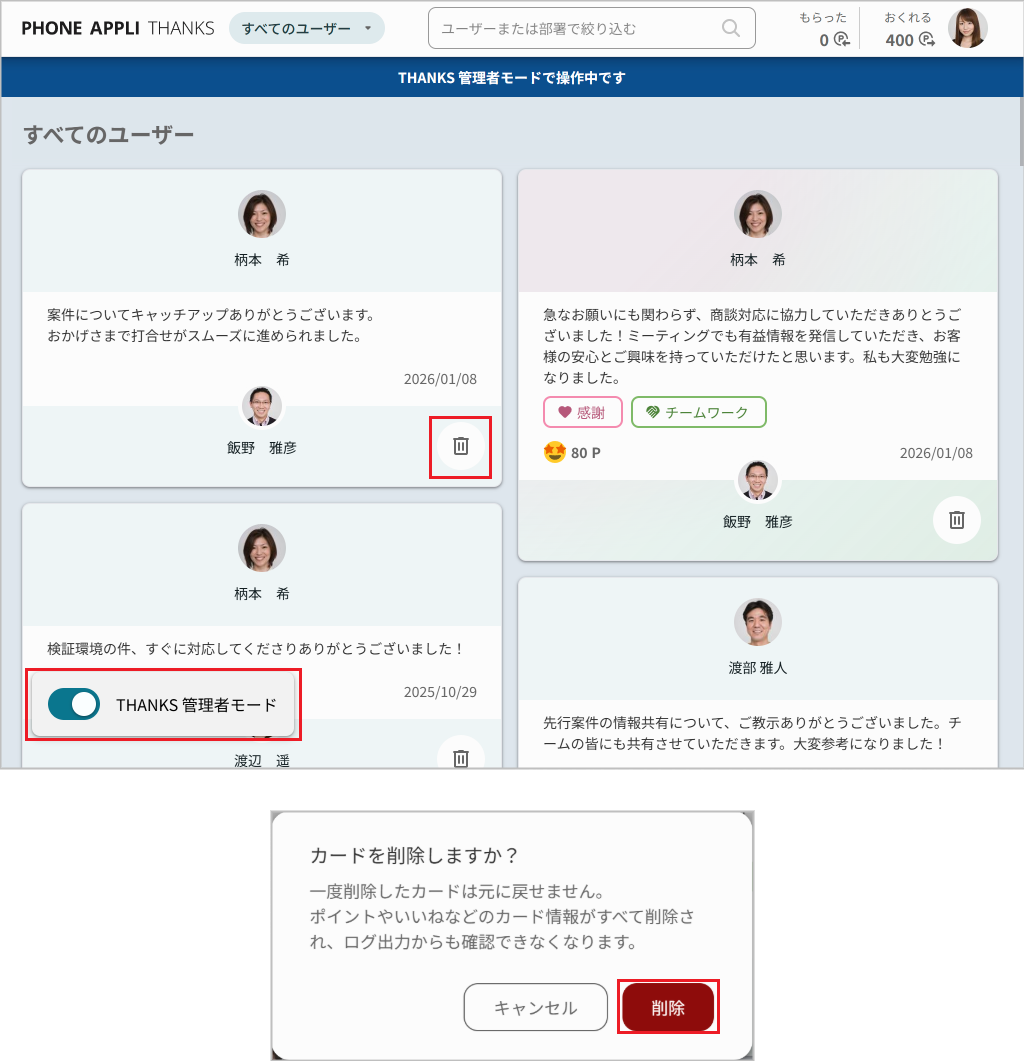This screenshot has height=1061, width=1024.
Task: Click 飯野 雅彦 sender avatar on first card
Action: [261, 407]
